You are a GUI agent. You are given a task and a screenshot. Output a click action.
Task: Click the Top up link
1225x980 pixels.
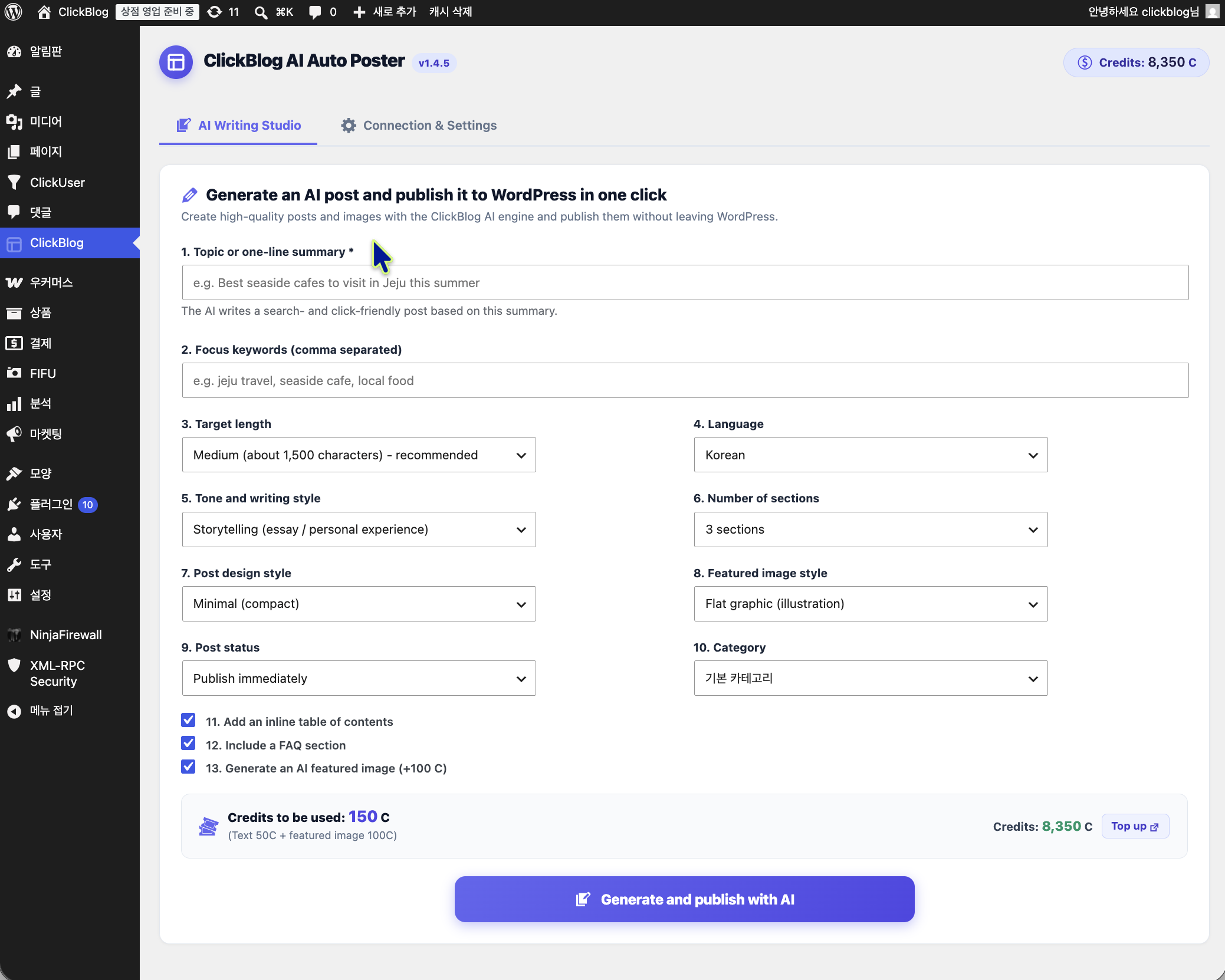coord(1135,826)
